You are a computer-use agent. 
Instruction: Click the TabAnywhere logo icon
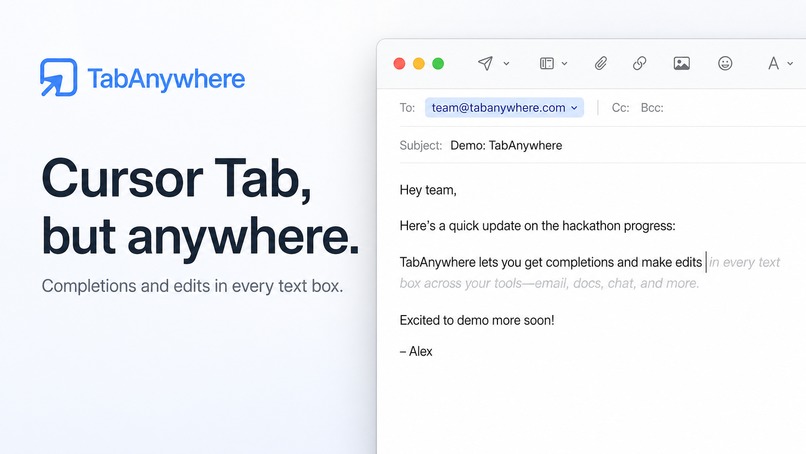click(x=59, y=78)
